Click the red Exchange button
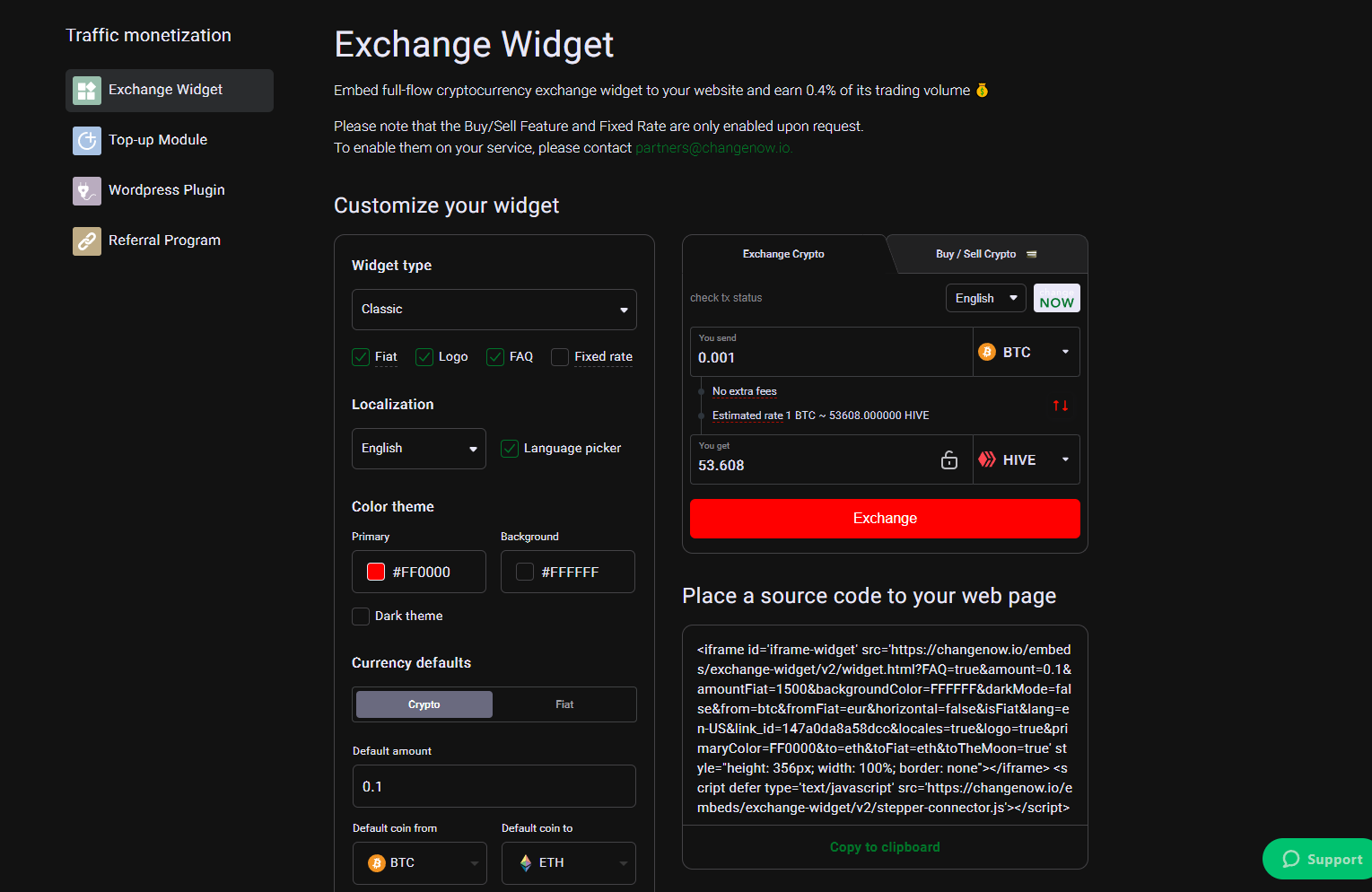This screenshot has height=892, width=1372. click(885, 519)
